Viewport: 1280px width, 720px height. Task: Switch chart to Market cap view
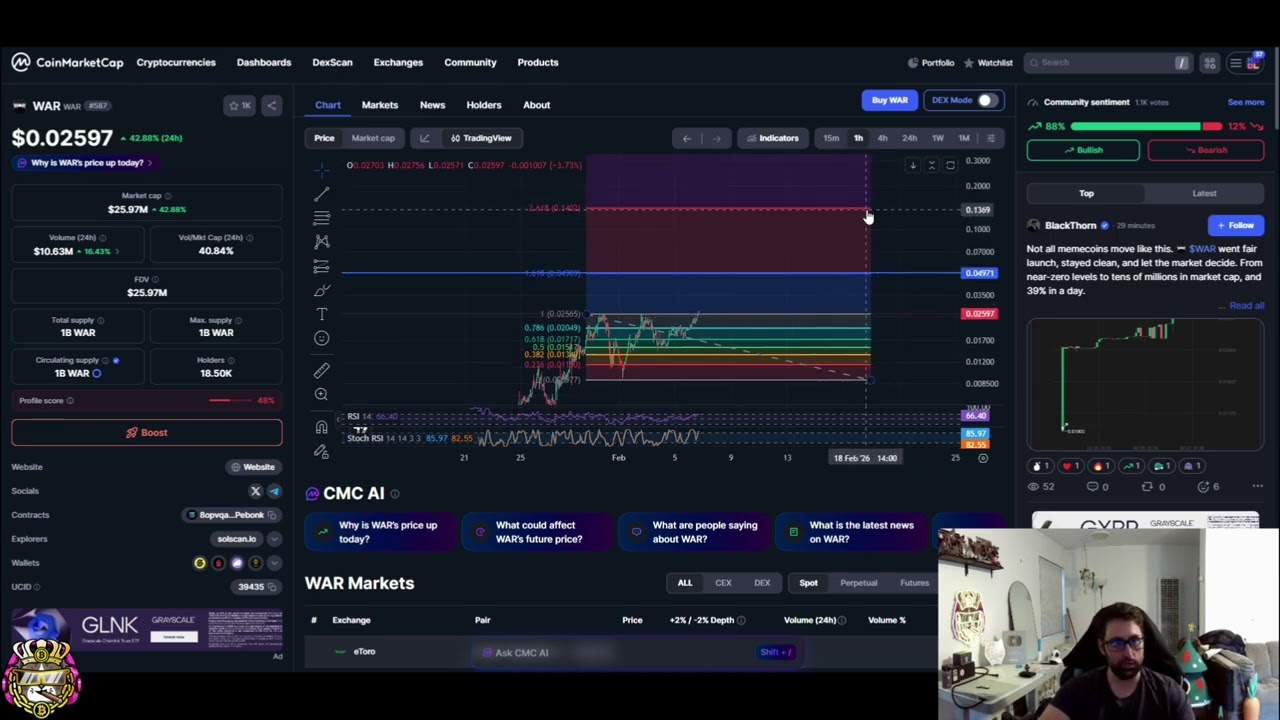pyautogui.click(x=373, y=138)
